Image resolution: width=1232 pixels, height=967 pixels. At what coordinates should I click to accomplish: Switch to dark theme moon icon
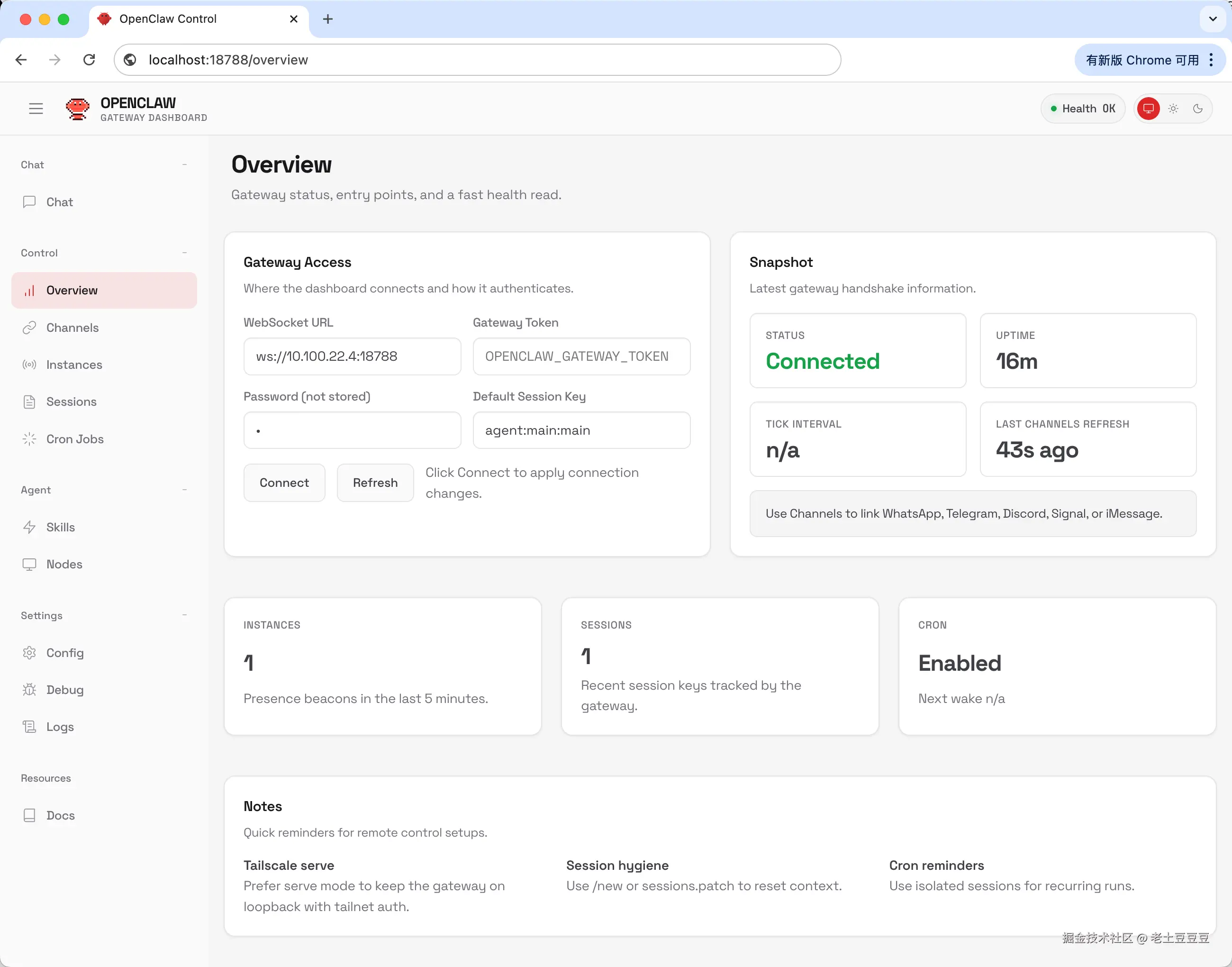1197,108
